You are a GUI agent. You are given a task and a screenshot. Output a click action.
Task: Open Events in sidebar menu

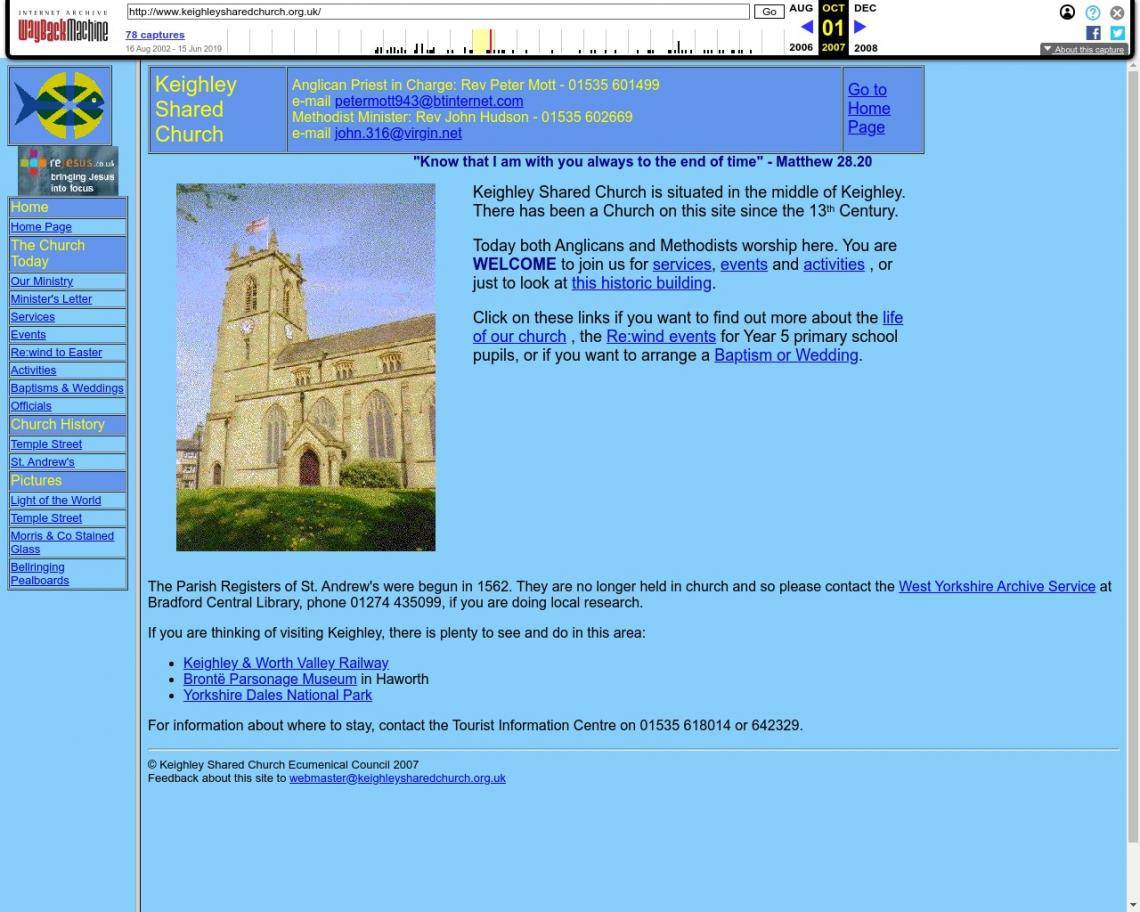[x=28, y=335]
